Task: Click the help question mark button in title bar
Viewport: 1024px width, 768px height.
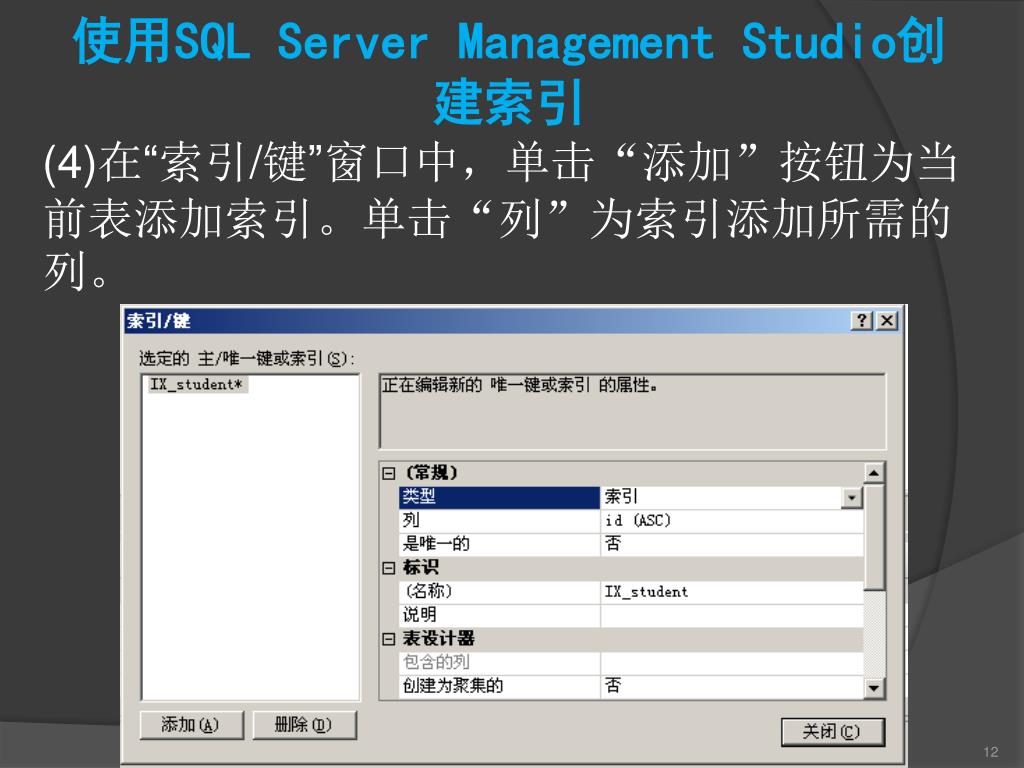Action: (862, 321)
